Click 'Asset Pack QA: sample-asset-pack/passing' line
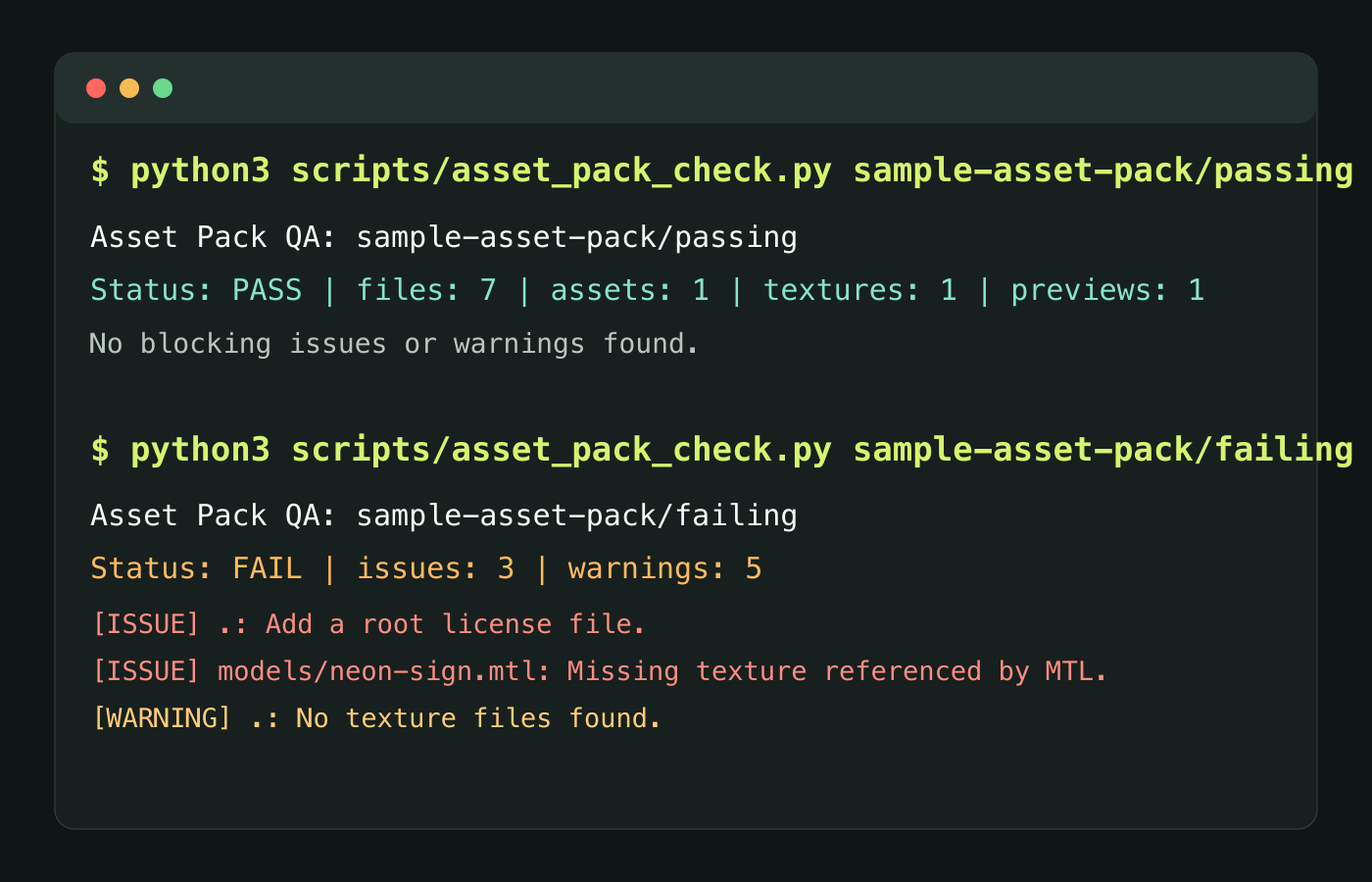The image size is (1372, 882). click(444, 237)
